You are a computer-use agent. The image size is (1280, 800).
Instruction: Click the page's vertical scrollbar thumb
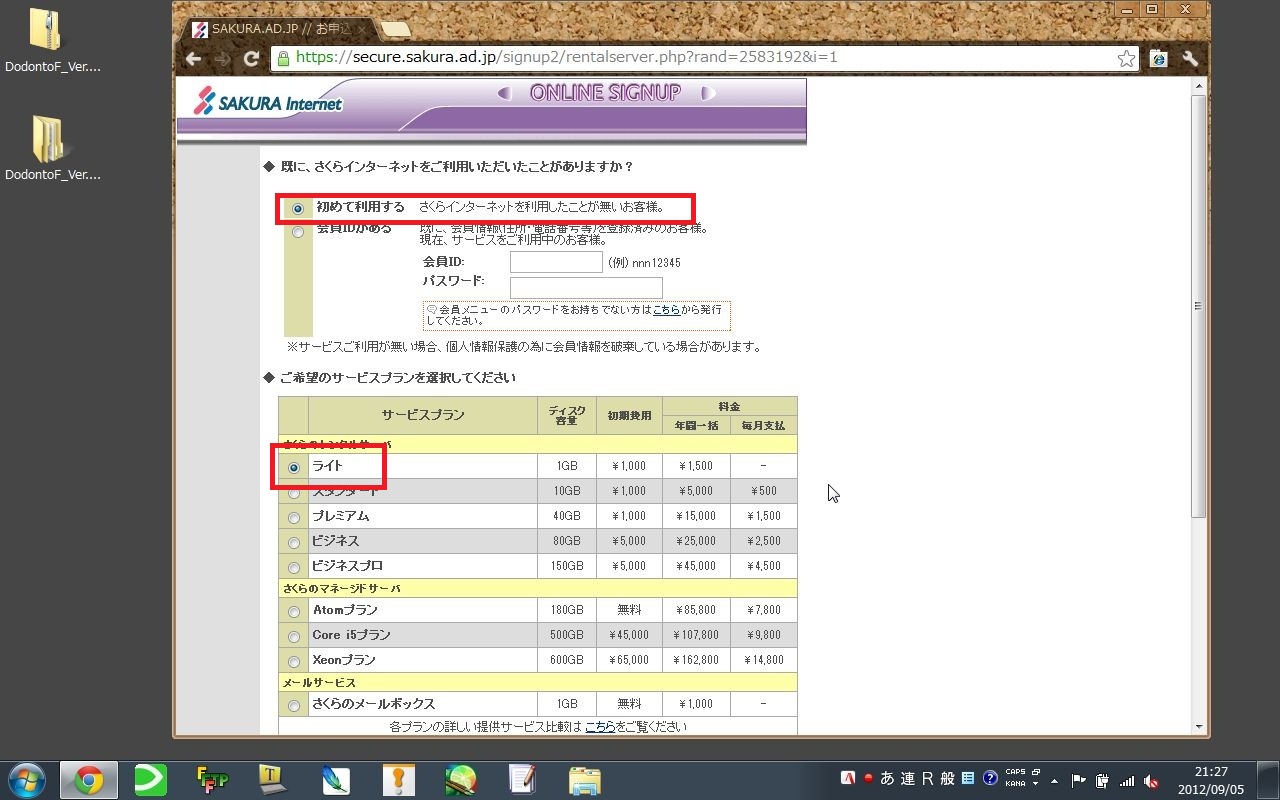point(1199,307)
